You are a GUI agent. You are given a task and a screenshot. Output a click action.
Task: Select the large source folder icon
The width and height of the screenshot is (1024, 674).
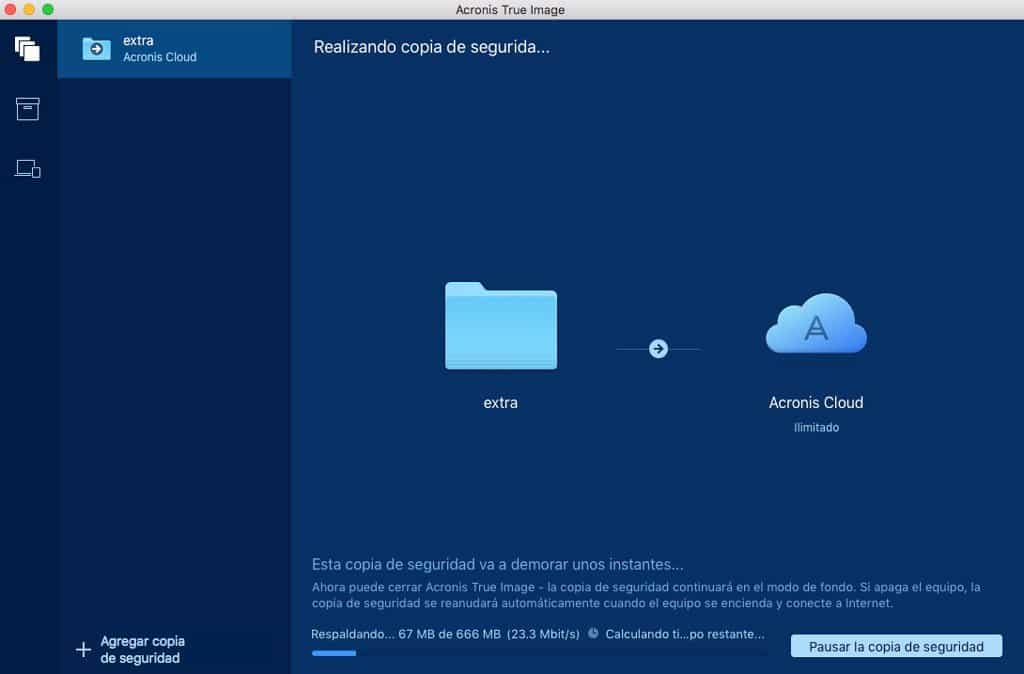click(x=500, y=326)
